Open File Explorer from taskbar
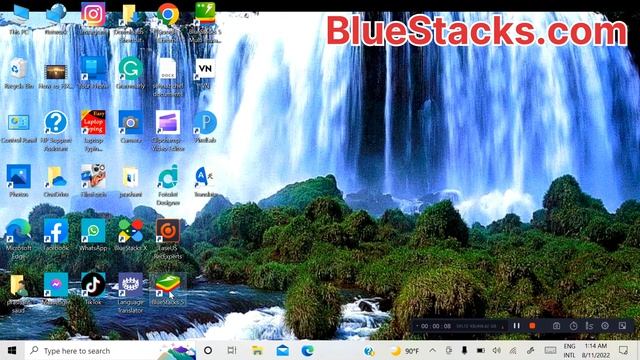Viewport: 640px width, 360px height. click(x=257, y=350)
